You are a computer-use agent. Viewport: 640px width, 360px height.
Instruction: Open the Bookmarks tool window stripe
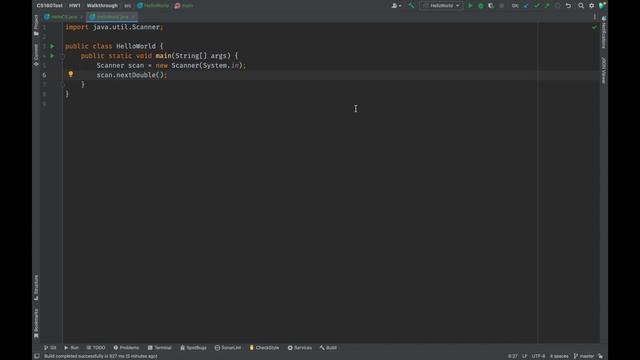tap(36, 323)
